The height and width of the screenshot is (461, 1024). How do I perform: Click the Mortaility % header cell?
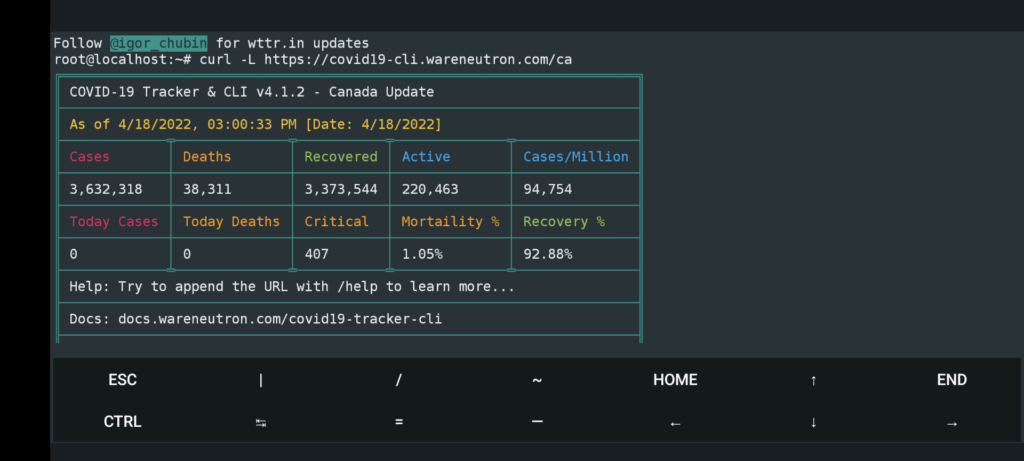(x=450, y=222)
